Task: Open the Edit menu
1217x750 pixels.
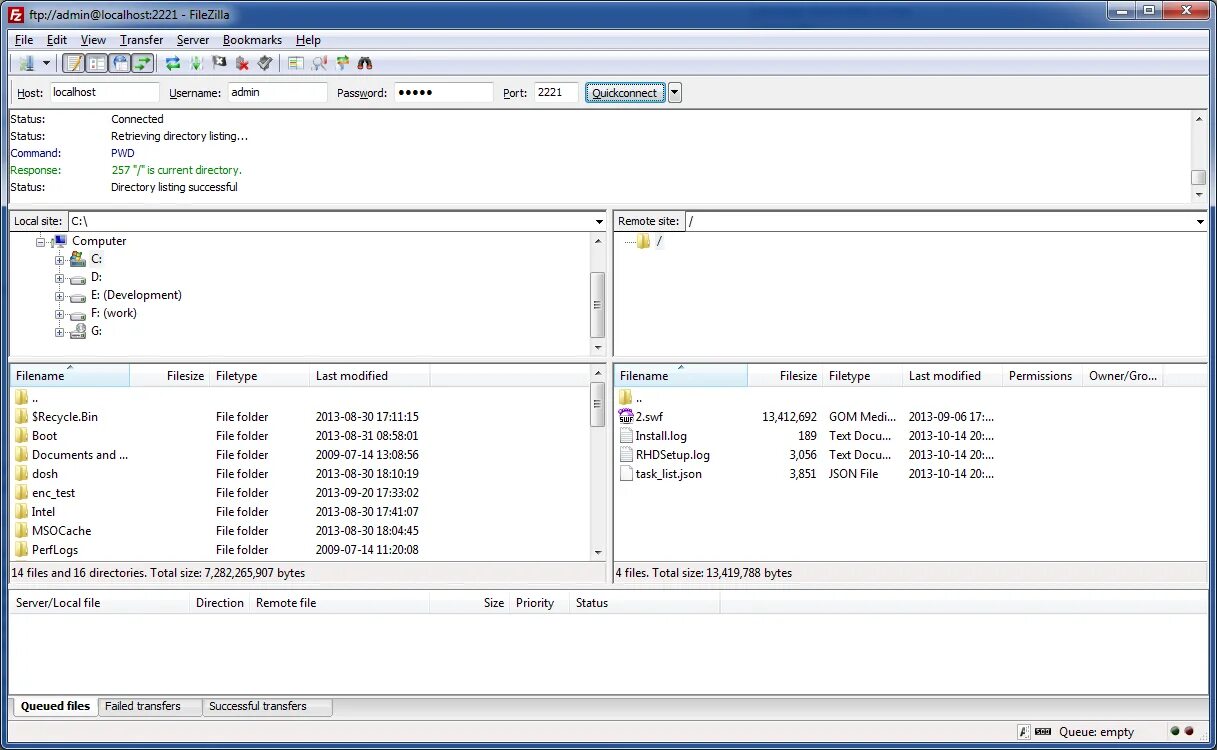Action: pos(57,40)
